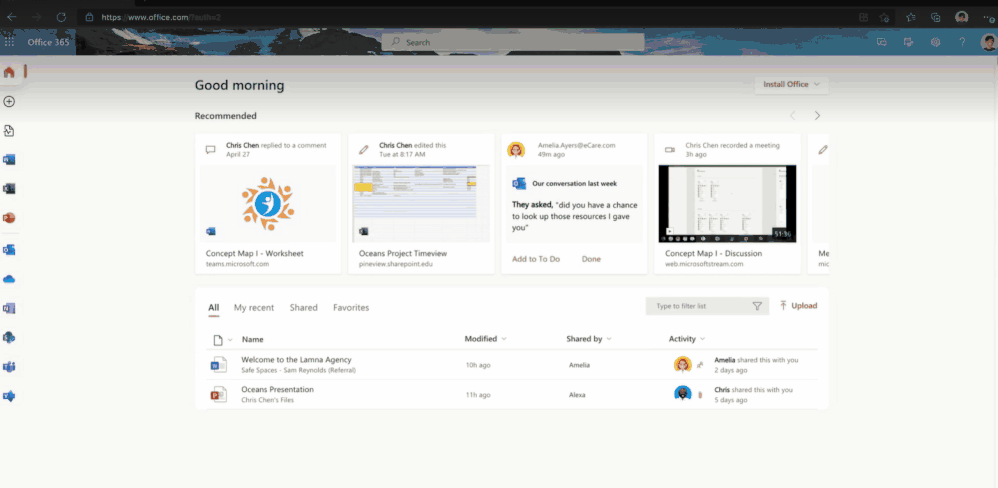998x488 pixels.
Task: Open My Content document icon in sidebar
Action: pyautogui.click(x=9, y=131)
